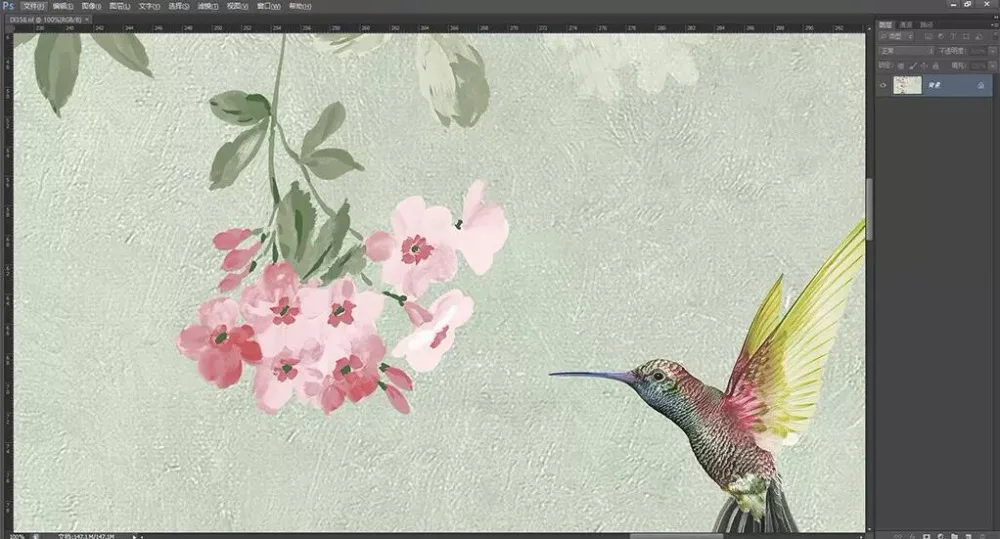Screen dimensions: 1000x539
Task: Open the 文件 (File) menu
Action: pos(33,6)
